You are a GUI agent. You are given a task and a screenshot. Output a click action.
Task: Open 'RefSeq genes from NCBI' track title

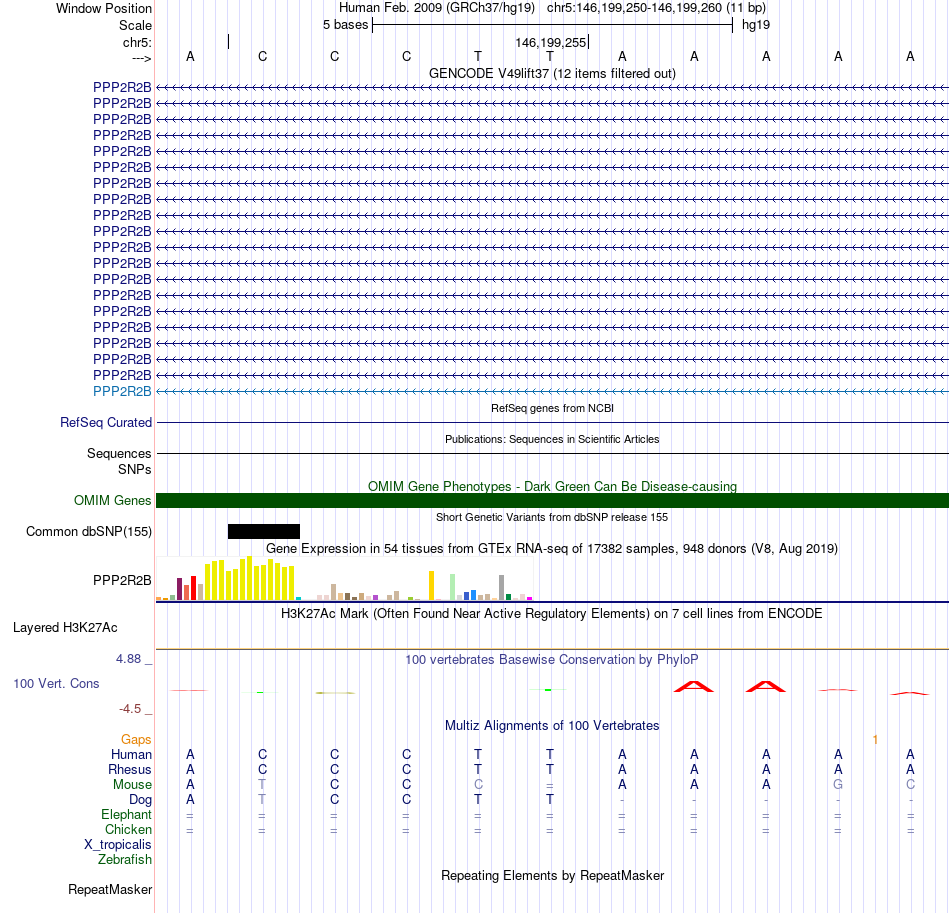click(x=552, y=408)
